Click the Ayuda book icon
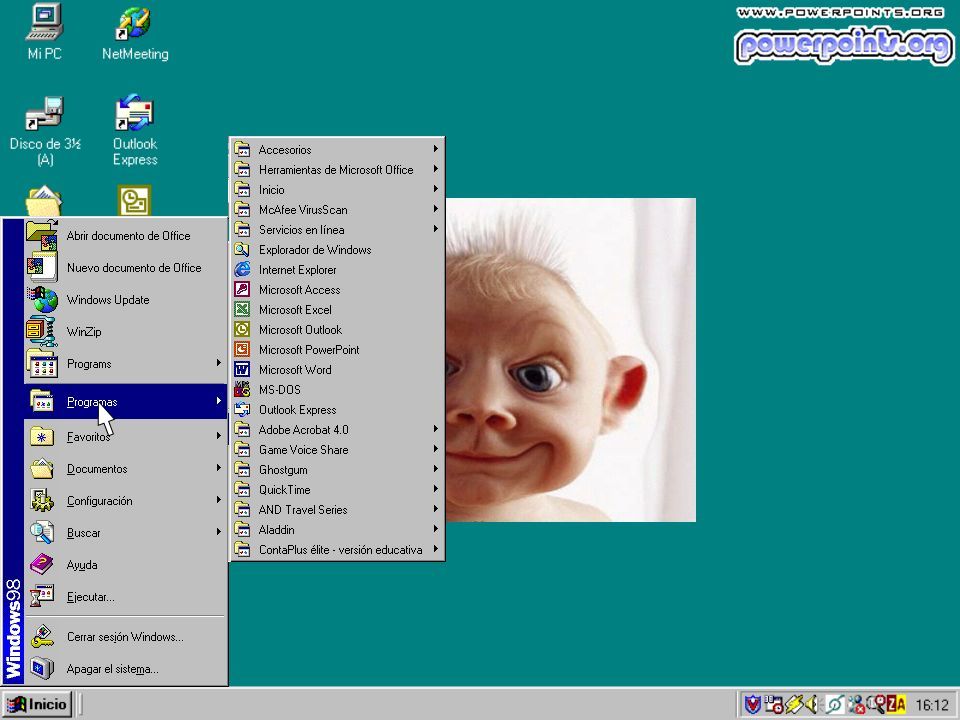 click(x=42, y=564)
